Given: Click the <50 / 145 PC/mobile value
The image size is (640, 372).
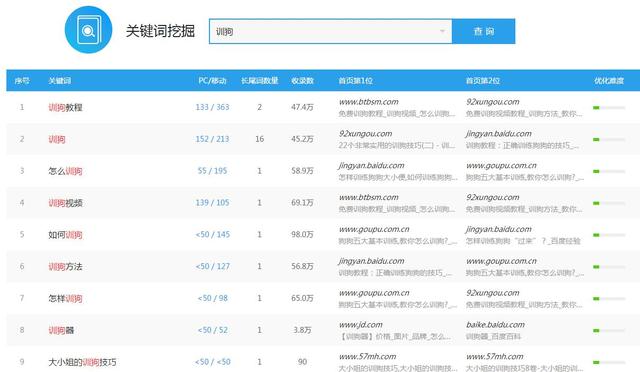Looking at the screenshot, I should tap(213, 234).
